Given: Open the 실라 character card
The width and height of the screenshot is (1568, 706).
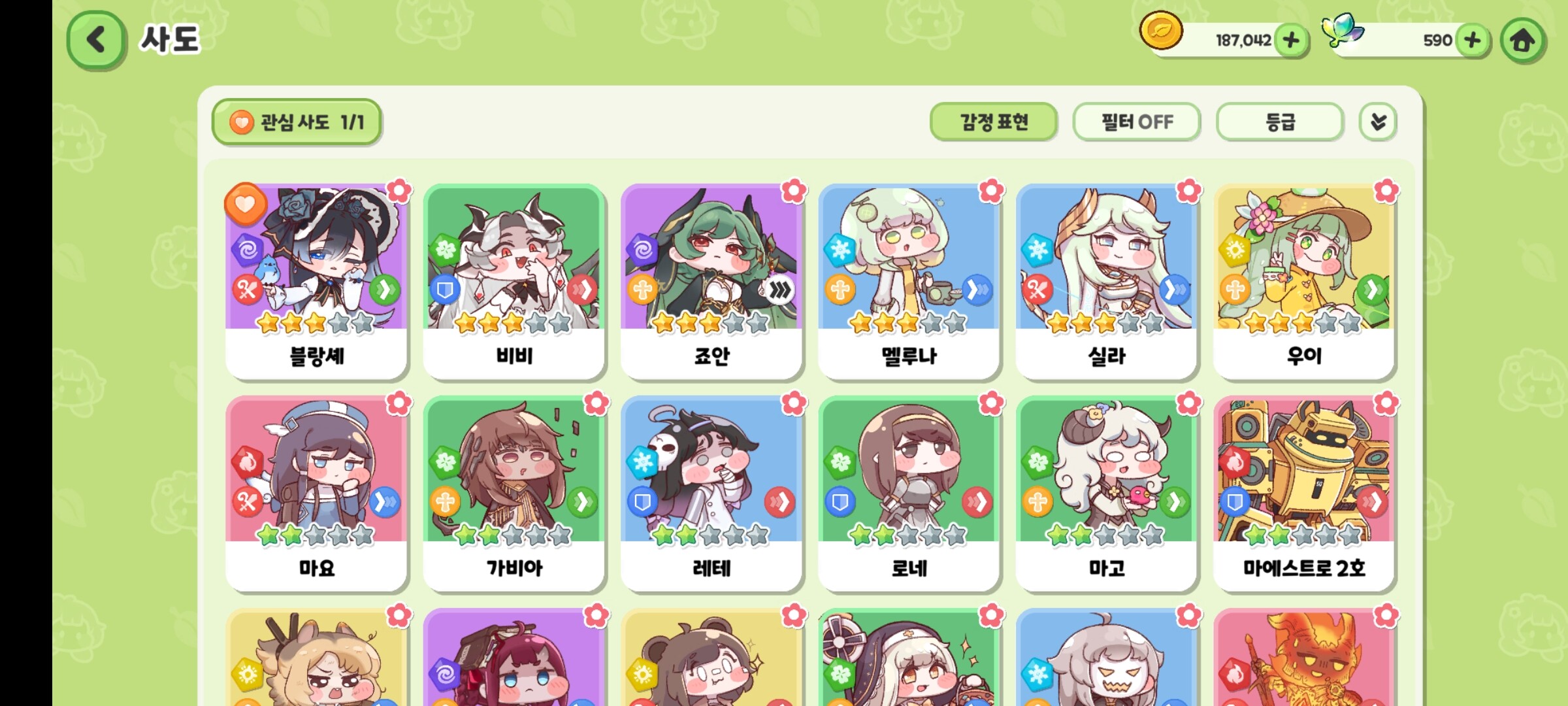Looking at the screenshot, I should (1107, 282).
